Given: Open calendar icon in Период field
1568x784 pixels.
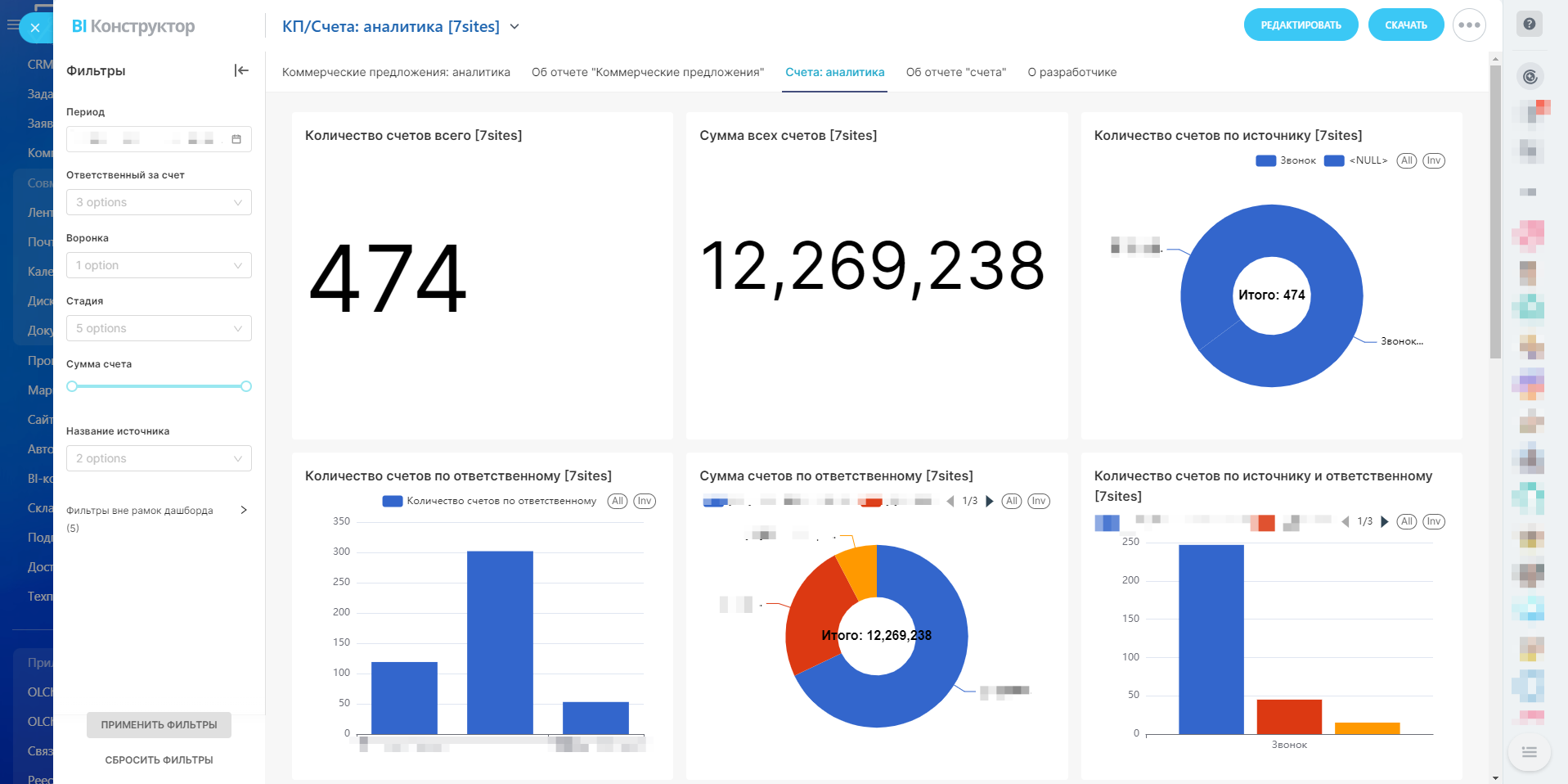Looking at the screenshot, I should pyautogui.click(x=236, y=139).
